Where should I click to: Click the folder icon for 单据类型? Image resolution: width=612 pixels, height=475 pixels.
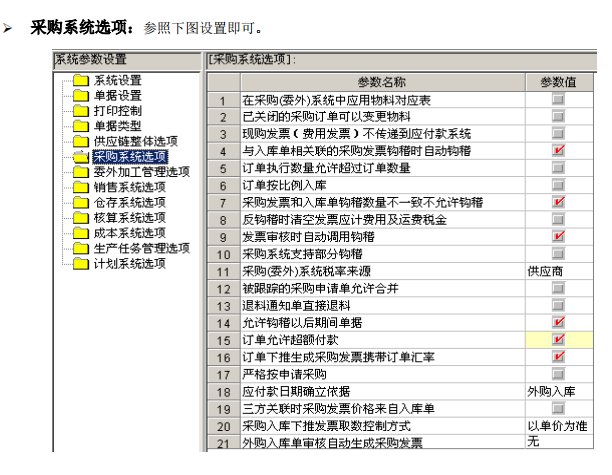click(81, 126)
